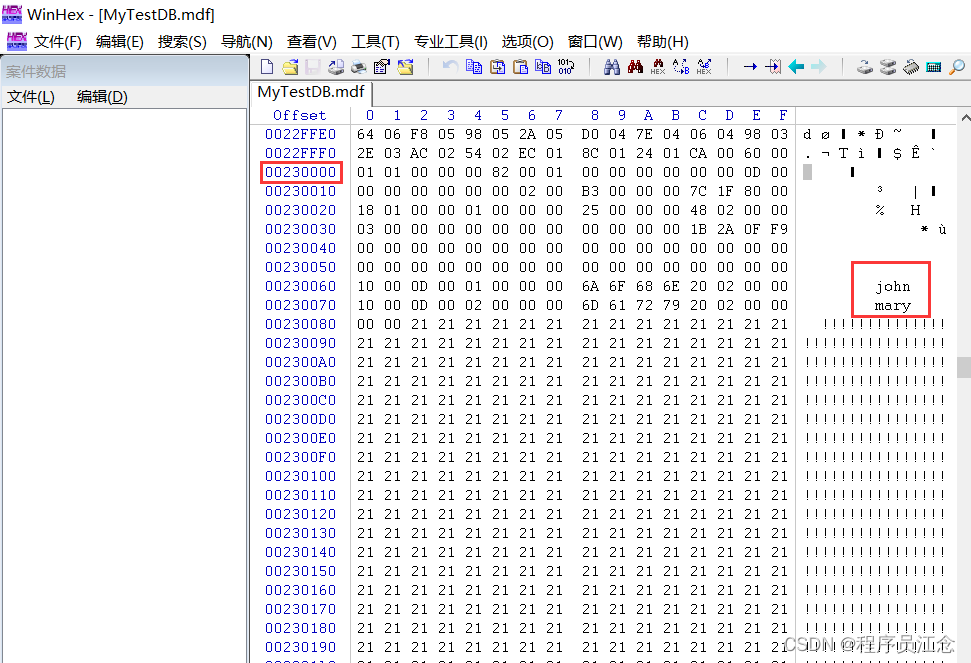Click the New file icon
This screenshot has height=663, width=971.
click(267, 67)
